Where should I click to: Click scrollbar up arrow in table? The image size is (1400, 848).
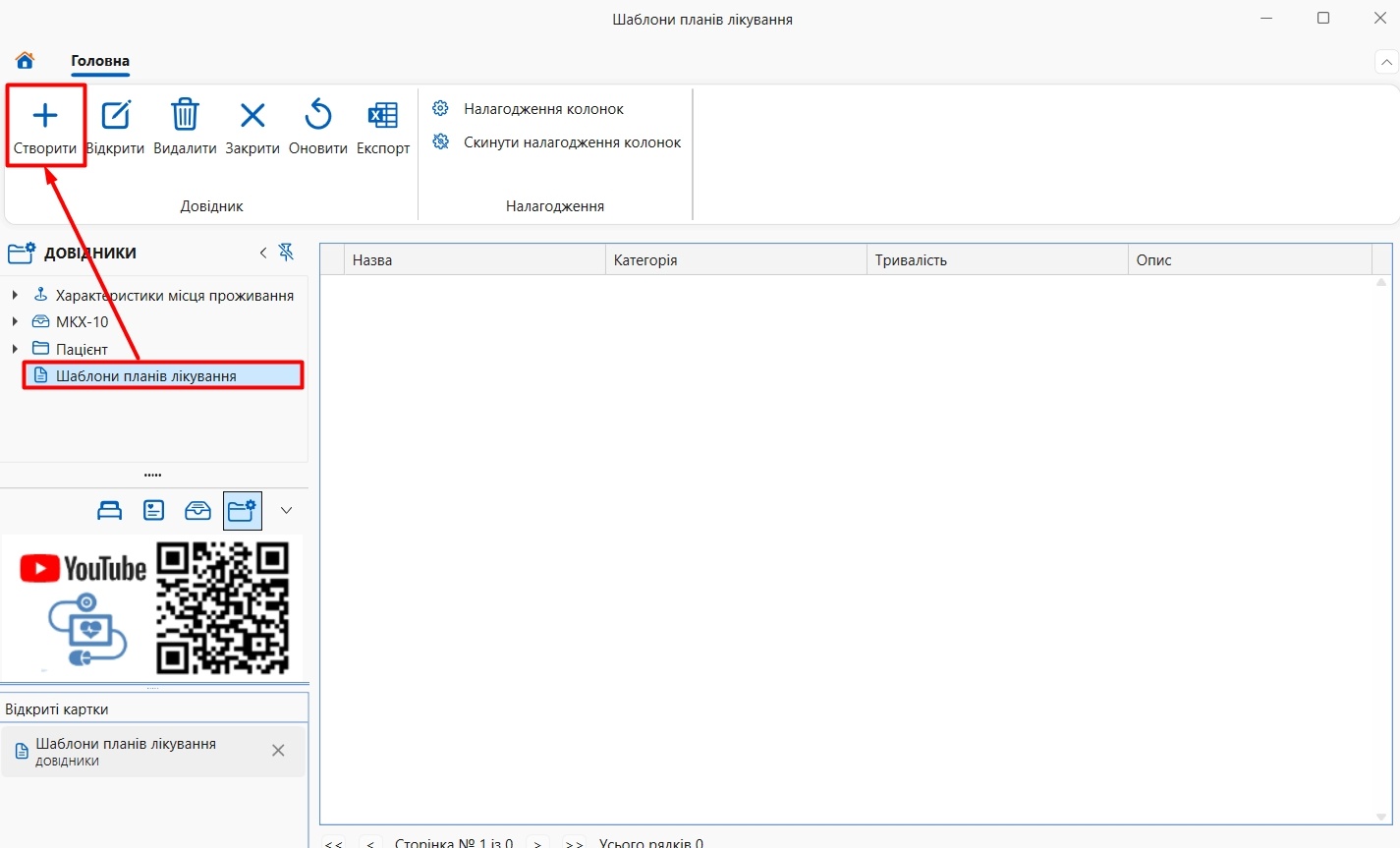1381,283
